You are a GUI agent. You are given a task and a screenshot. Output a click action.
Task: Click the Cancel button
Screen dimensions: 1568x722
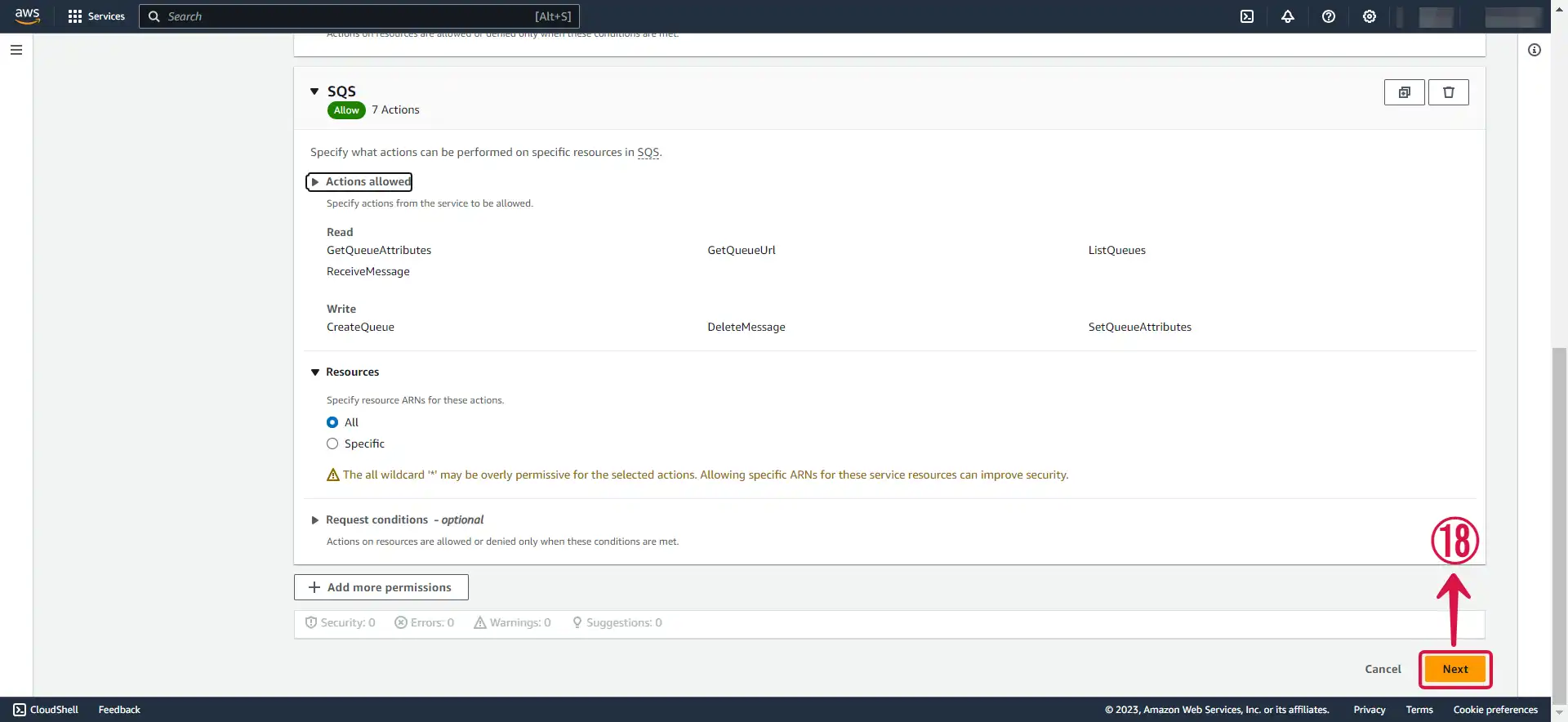[1383, 669]
